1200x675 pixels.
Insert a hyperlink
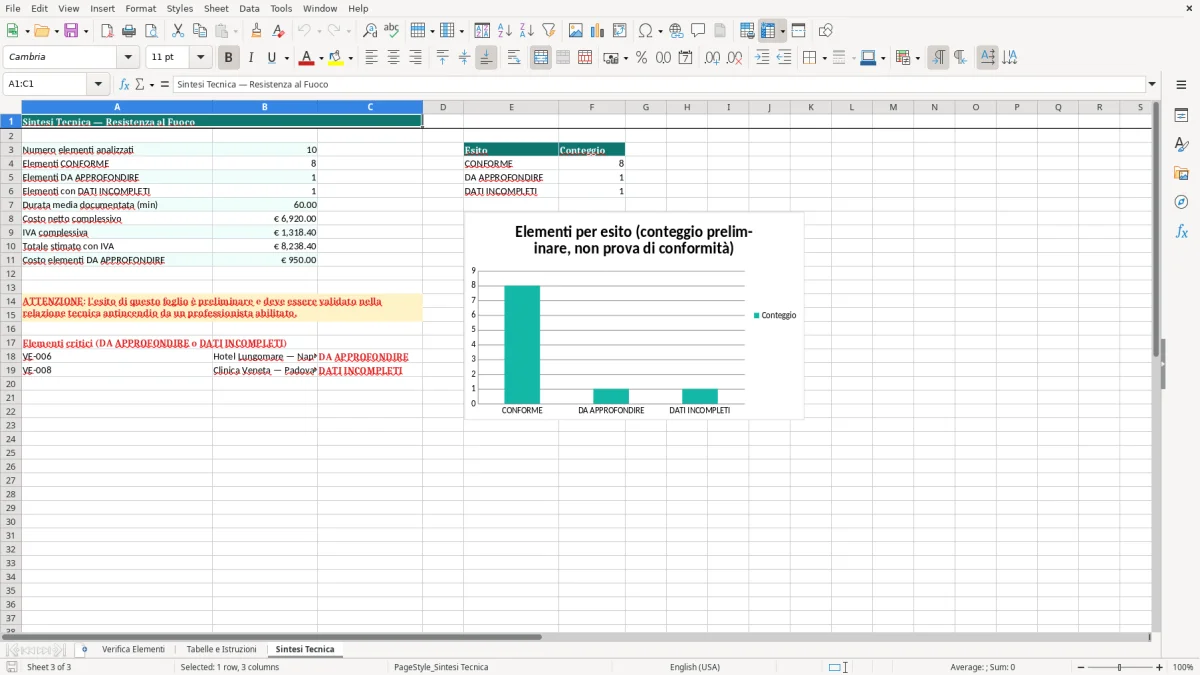coord(676,31)
